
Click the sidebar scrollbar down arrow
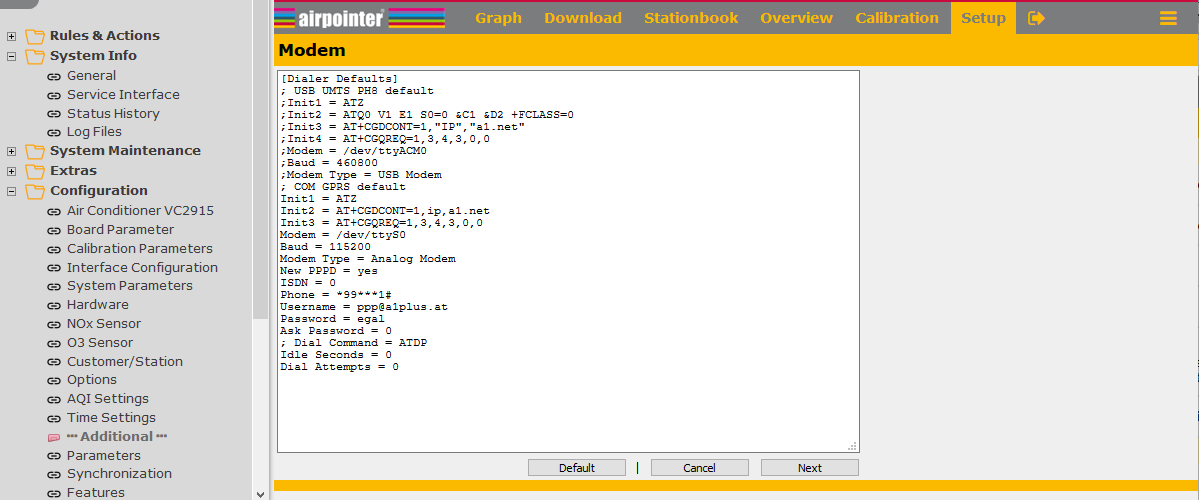[261, 493]
